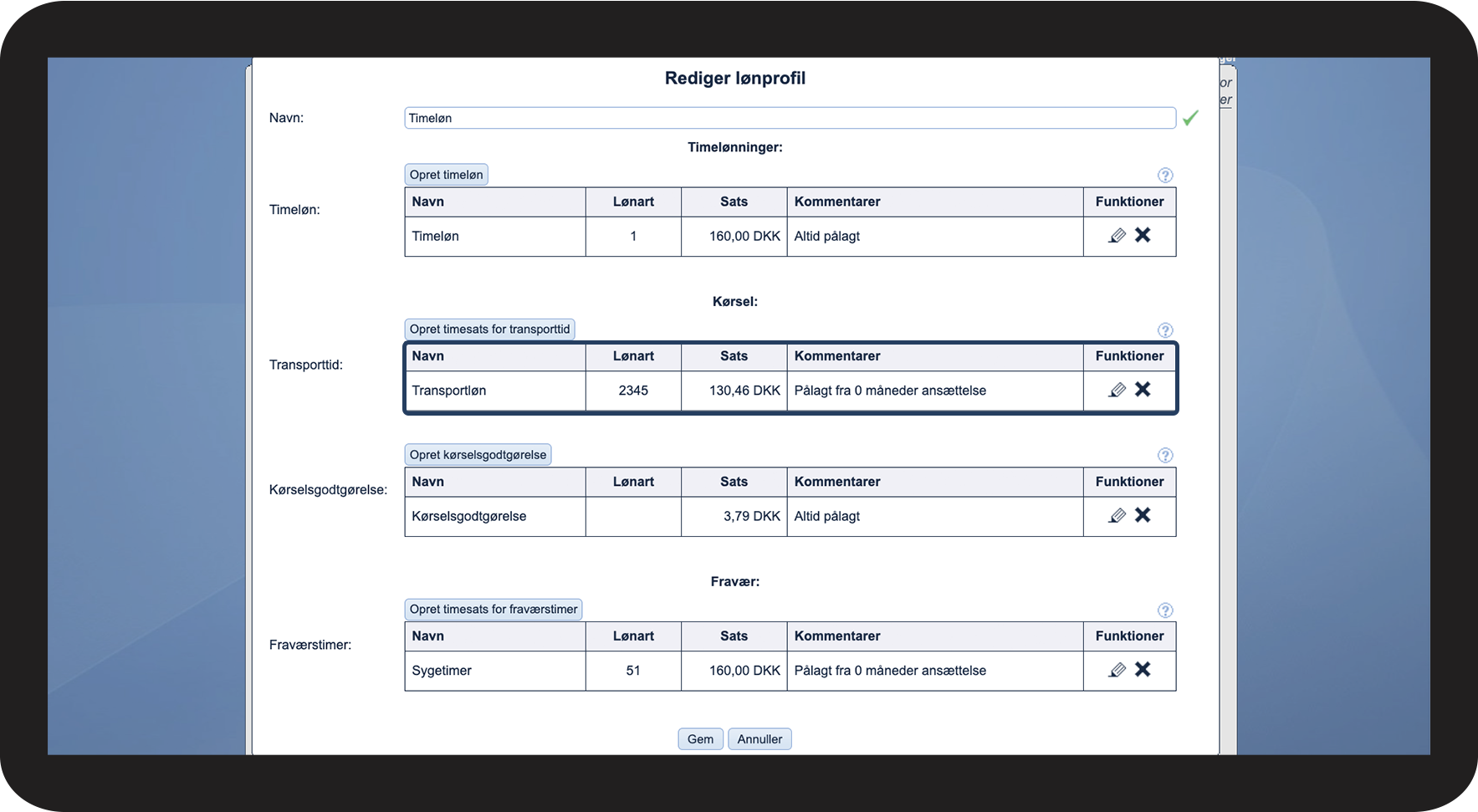Open help for the Timeløn table
Image resolution: width=1478 pixels, height=812 pixels.
click(x=1165, y=176)
